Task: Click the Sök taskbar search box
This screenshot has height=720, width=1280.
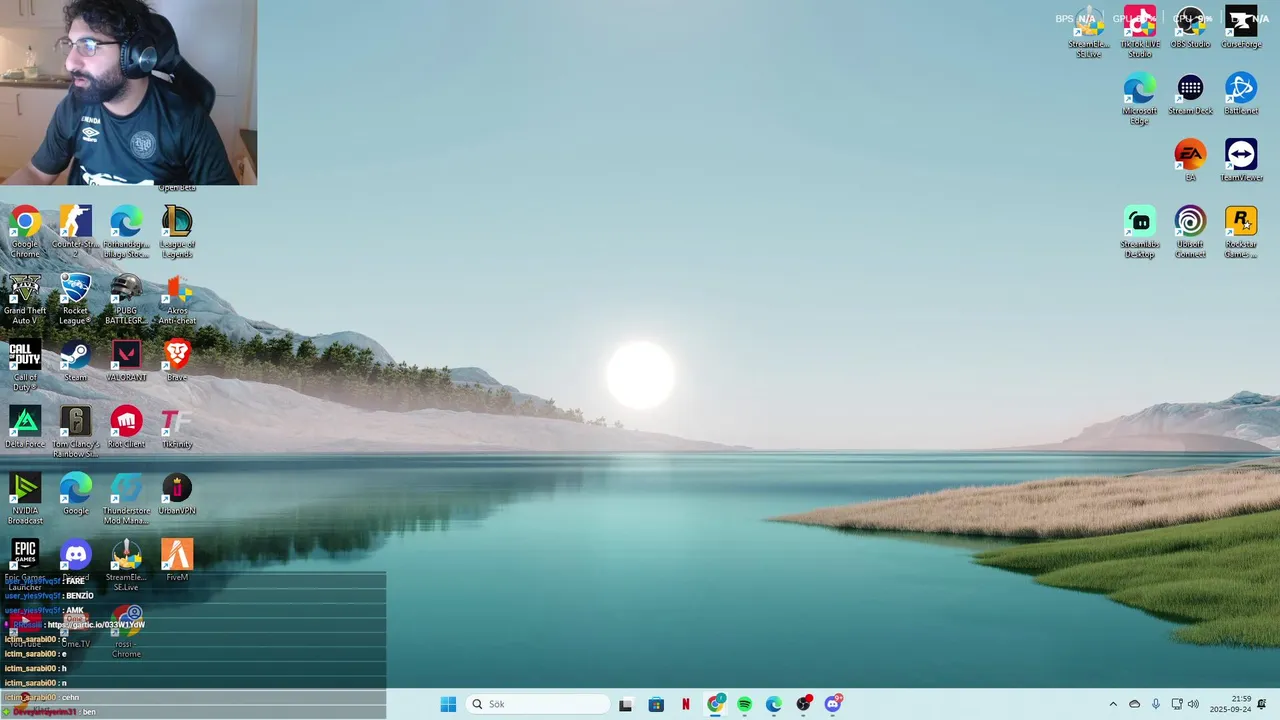Action: click(x=538, y=704)
